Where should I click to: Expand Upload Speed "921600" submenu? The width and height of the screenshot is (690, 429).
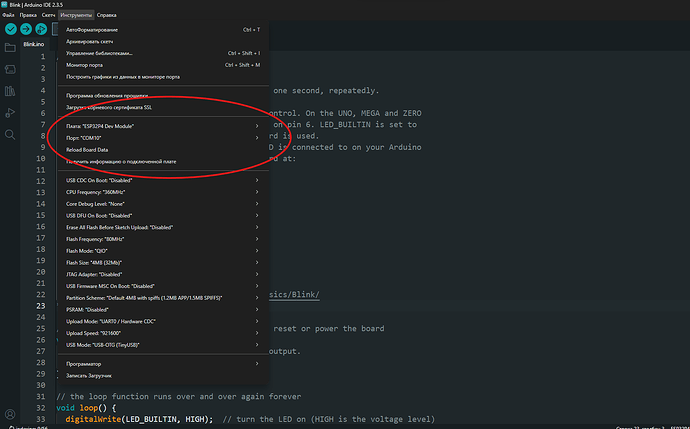coord(163,333)
